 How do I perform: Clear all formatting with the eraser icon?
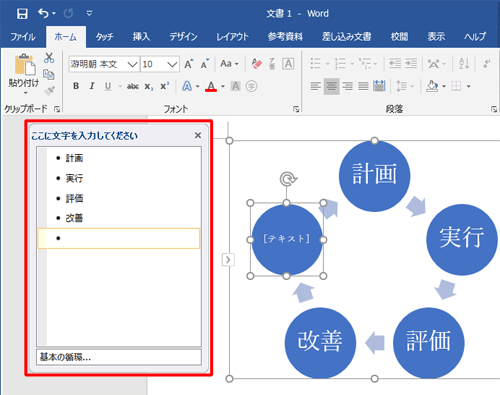tap(257, 64)
